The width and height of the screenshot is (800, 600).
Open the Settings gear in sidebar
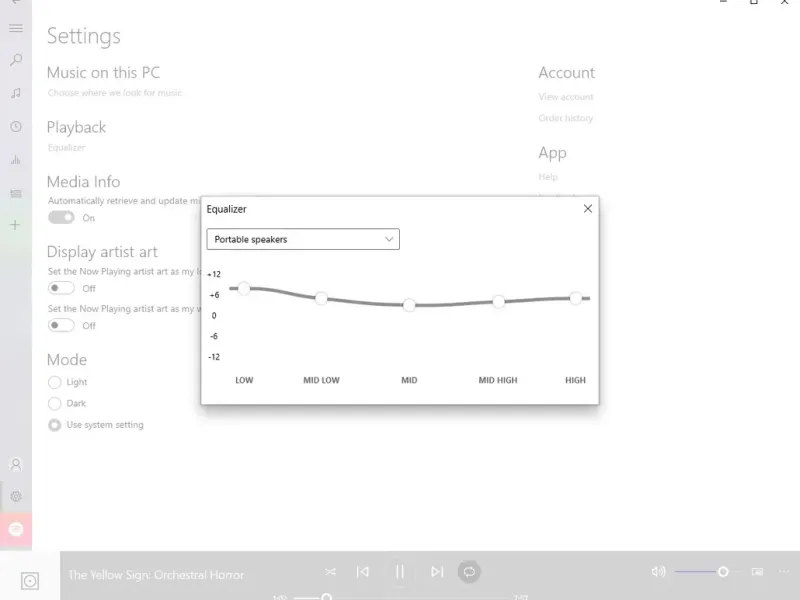(16, 496)
